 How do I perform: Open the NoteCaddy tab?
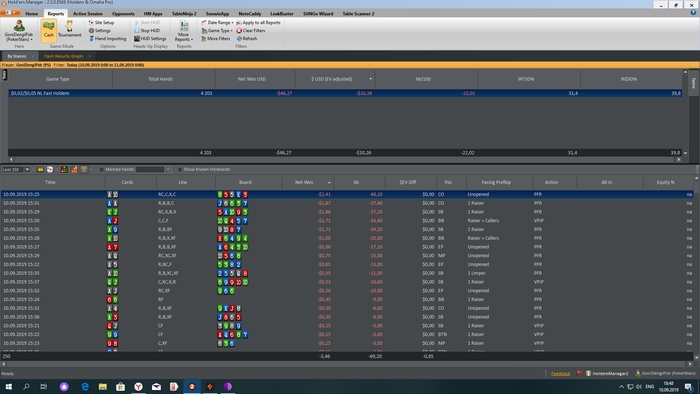pos(250,13)
